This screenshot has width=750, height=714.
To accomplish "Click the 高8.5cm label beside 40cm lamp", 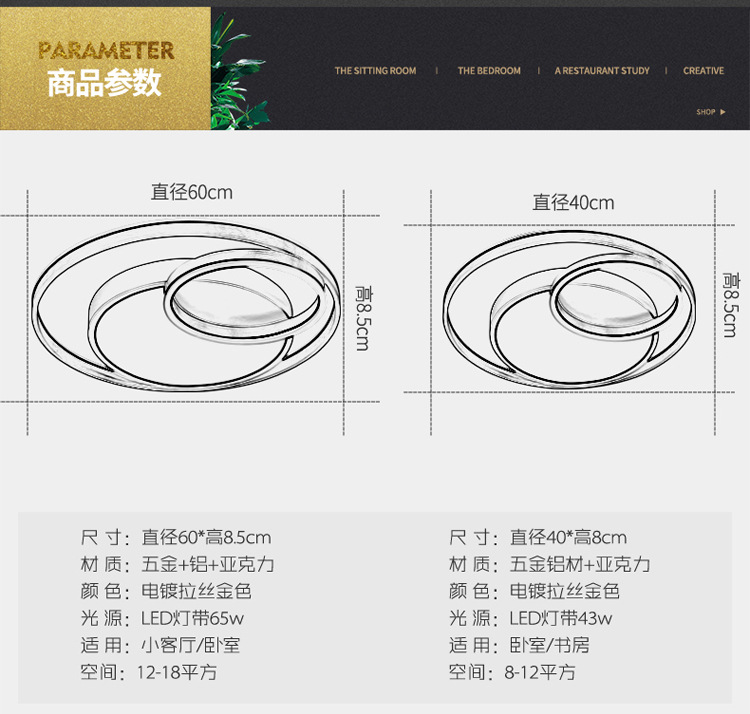I will (730, 304).
